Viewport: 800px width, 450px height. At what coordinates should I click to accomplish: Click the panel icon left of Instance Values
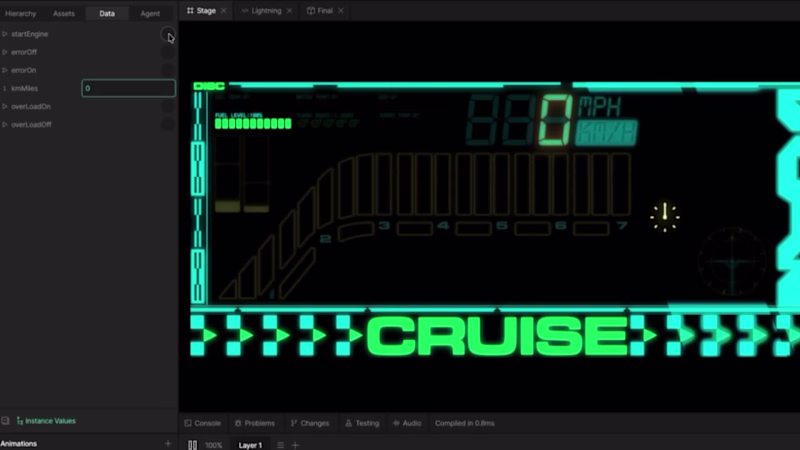pos(5,421)
